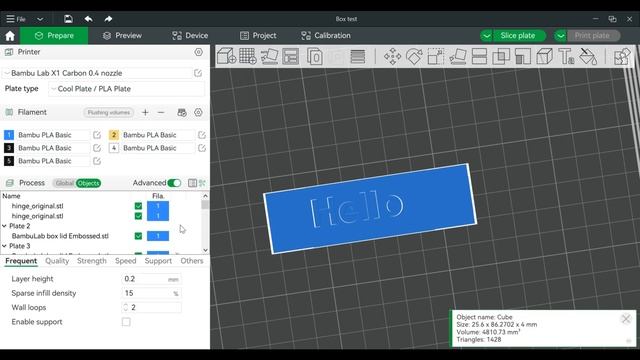The height and width of the screenshot is (360, 640).
Task: Select the Scale tool
Action: pyautogui.click(x=436, y=56)
